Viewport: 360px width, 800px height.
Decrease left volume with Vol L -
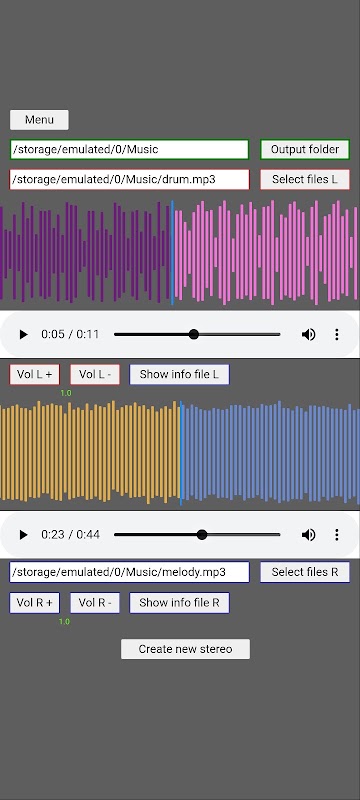tap(95, 374)
